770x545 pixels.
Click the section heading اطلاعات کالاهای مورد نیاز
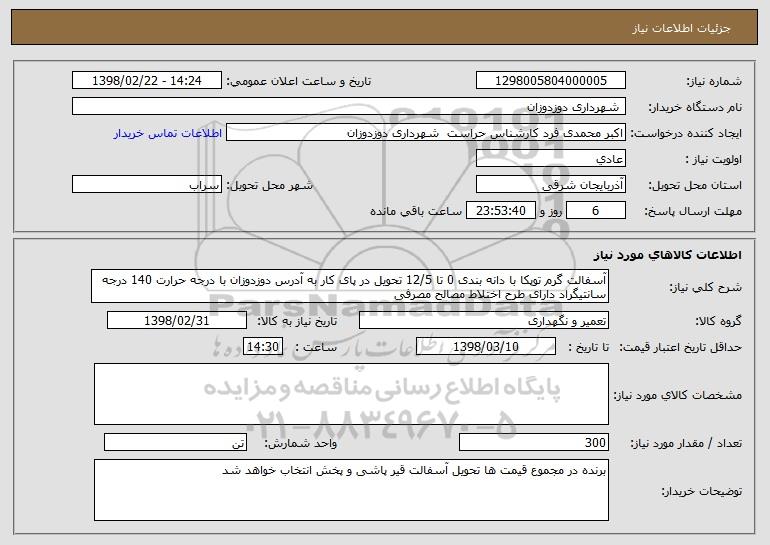(x=667, y=255)
